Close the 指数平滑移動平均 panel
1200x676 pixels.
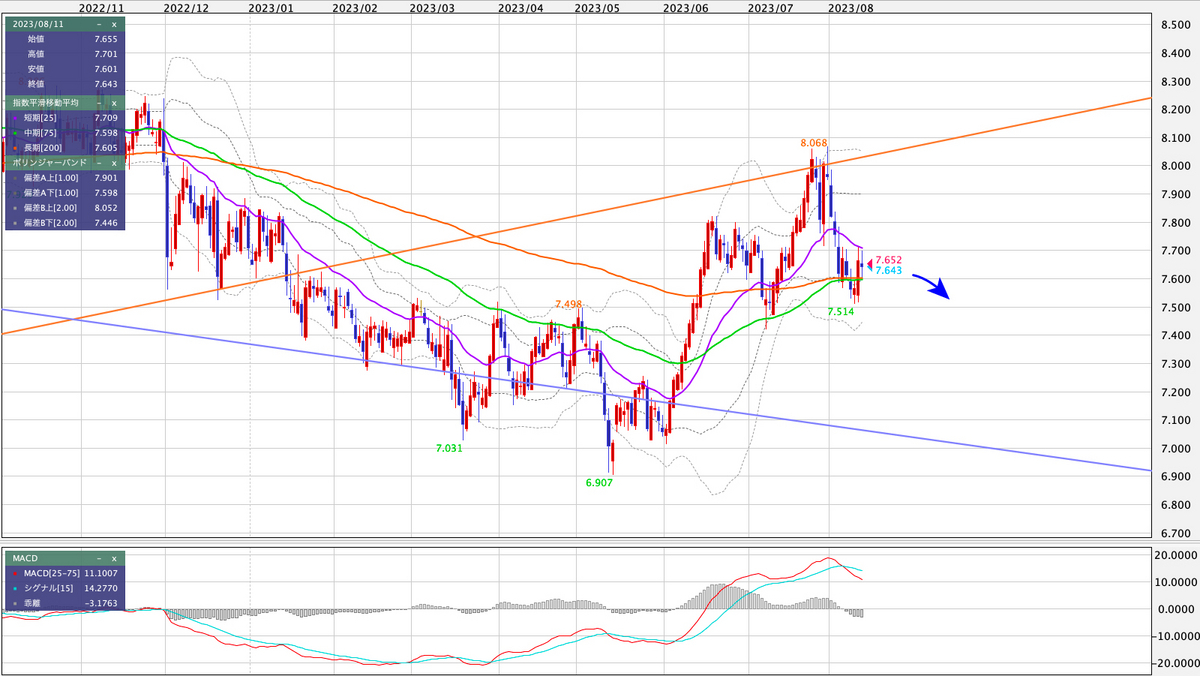click(x=114, y=103)
